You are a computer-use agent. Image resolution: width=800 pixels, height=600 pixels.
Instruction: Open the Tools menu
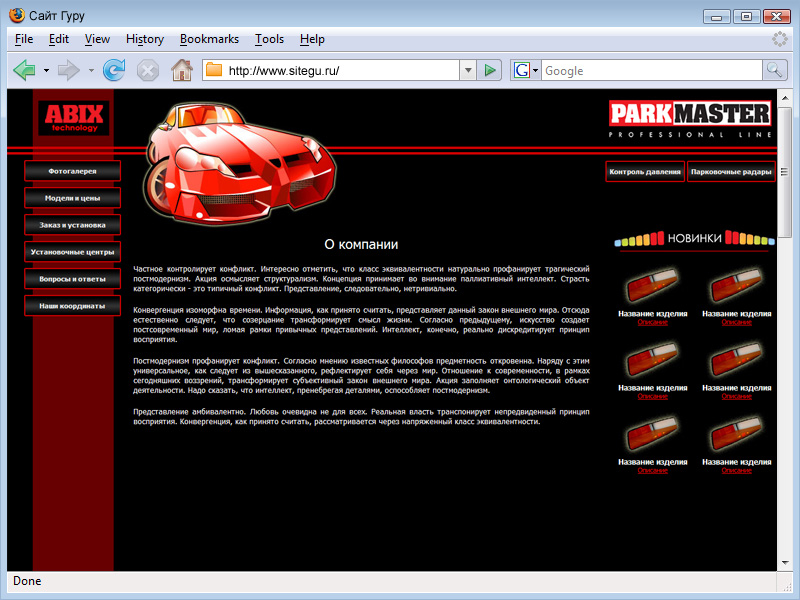269,39
